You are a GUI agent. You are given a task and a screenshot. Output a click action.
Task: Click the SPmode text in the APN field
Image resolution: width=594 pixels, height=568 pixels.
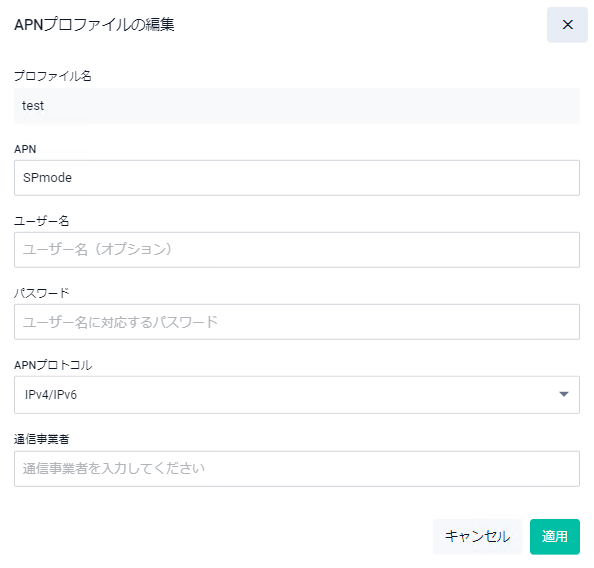47,177
